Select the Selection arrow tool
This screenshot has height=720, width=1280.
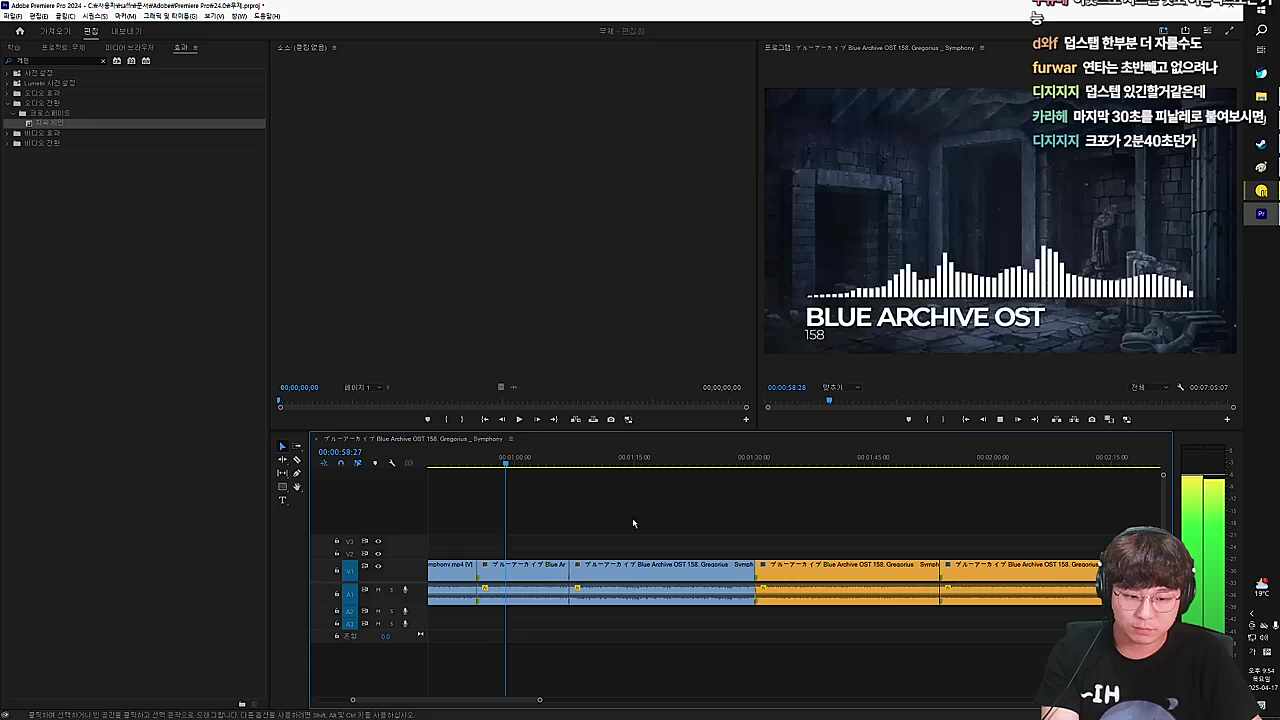coord(282,446)
